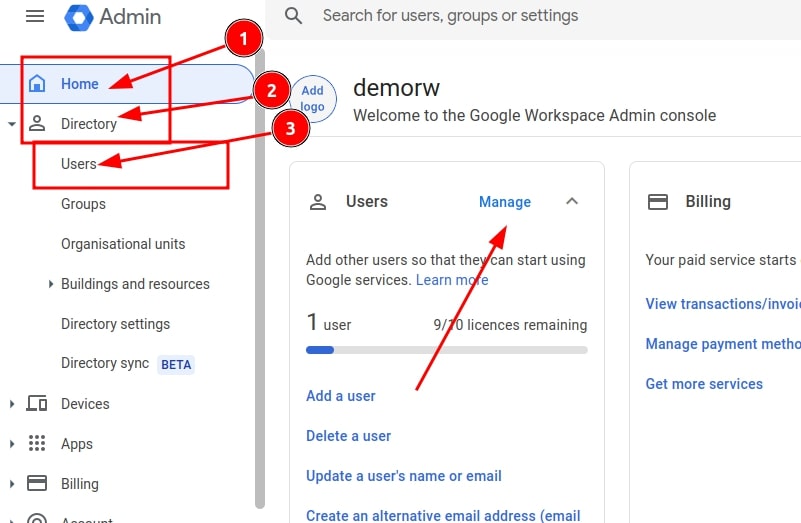The height and width of the screenshot is (523, 801).
Task: Select Apps in the sidebar
Action: point(77,443)
